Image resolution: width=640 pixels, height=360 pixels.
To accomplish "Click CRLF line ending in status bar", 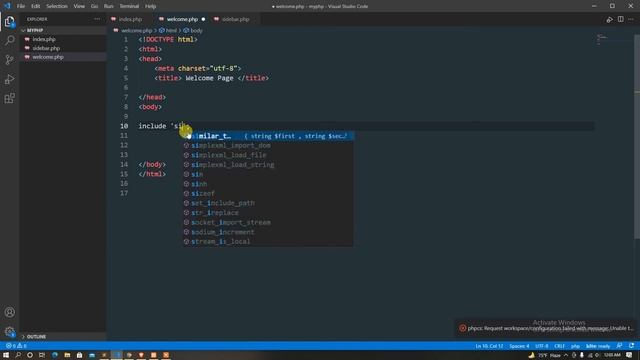I will click(x=559, y=346).
